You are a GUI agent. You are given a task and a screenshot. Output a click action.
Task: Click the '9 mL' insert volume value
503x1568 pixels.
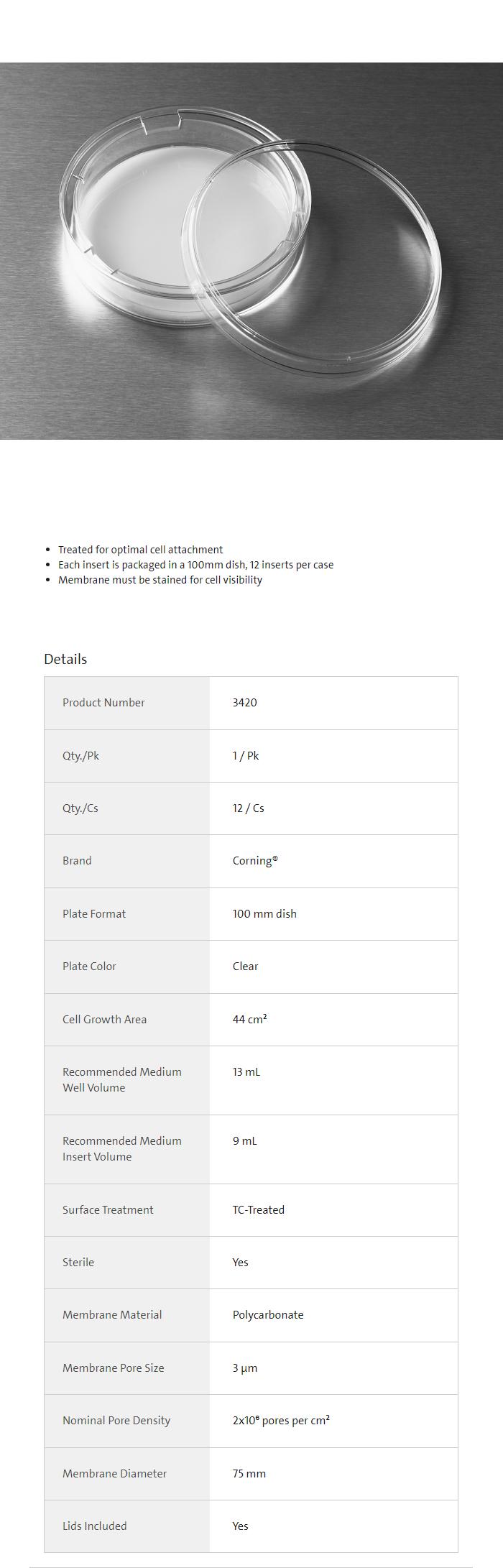pyautogui.click(x=244, y=1141)
